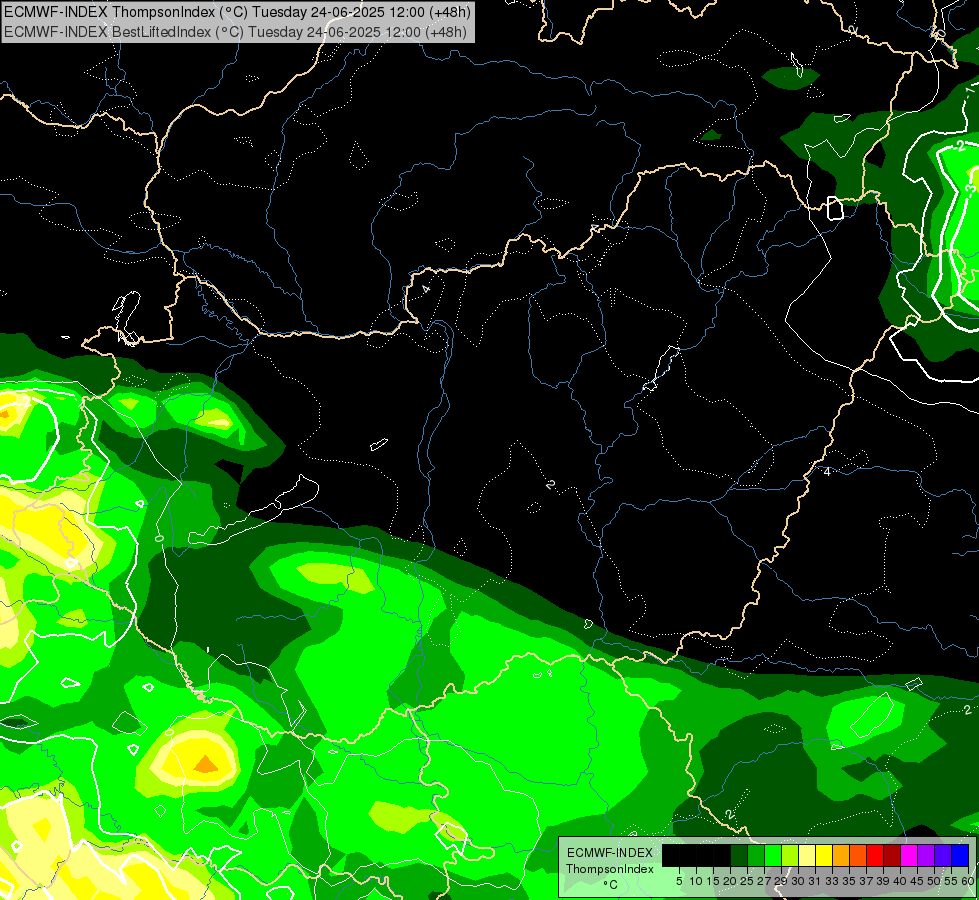Screen dimensions: 979x900
Task: Select the pale yellow 30–31 legend swatch
Action: 807,855
